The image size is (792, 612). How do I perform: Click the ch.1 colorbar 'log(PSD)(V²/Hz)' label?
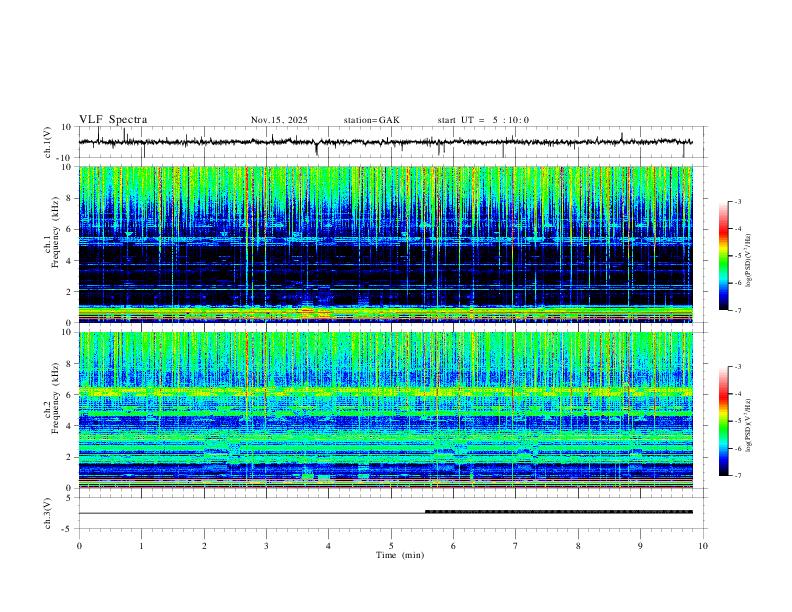pos(748,261)
